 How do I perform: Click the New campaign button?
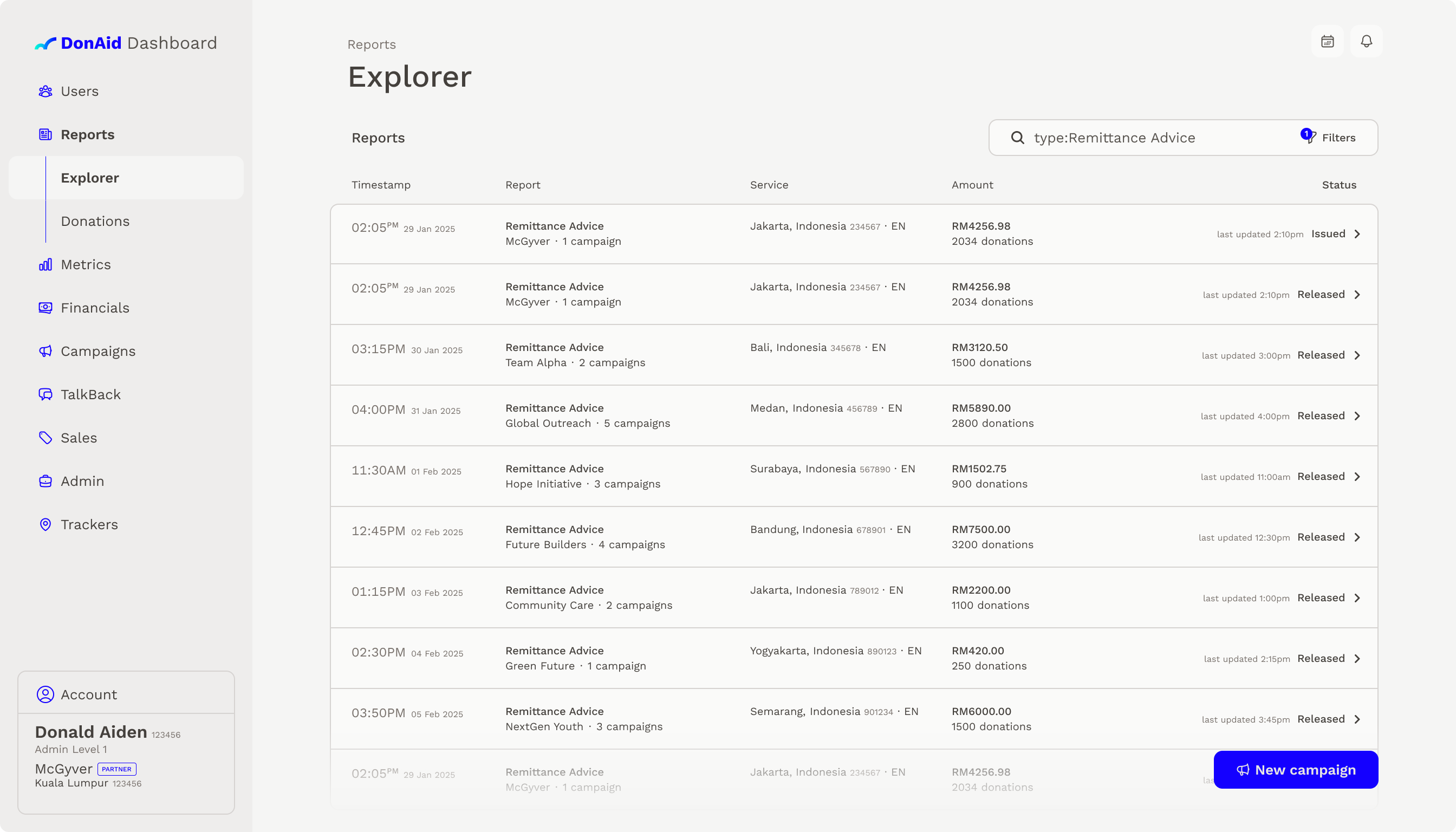pyautogui.click(x=1295, y=770)
